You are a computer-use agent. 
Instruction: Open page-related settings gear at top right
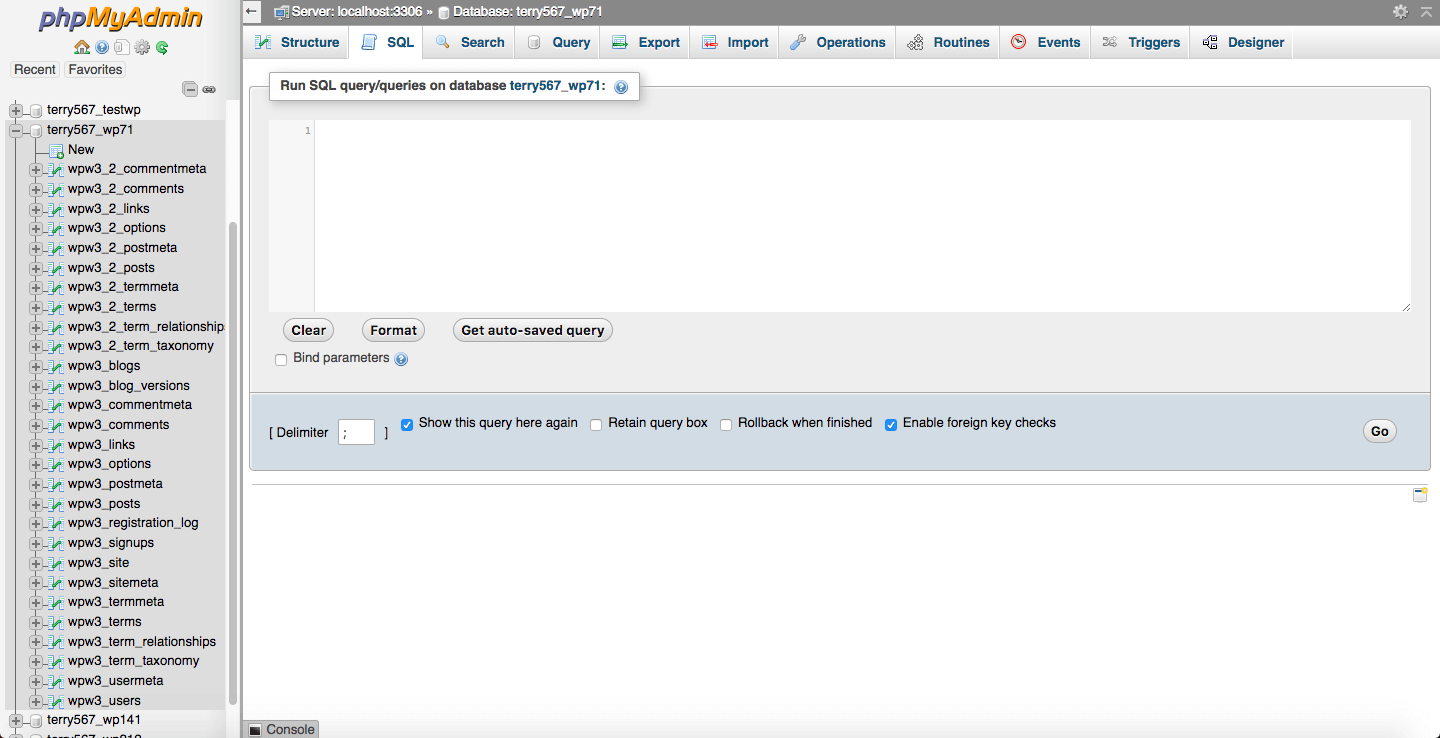[1400, 12]
